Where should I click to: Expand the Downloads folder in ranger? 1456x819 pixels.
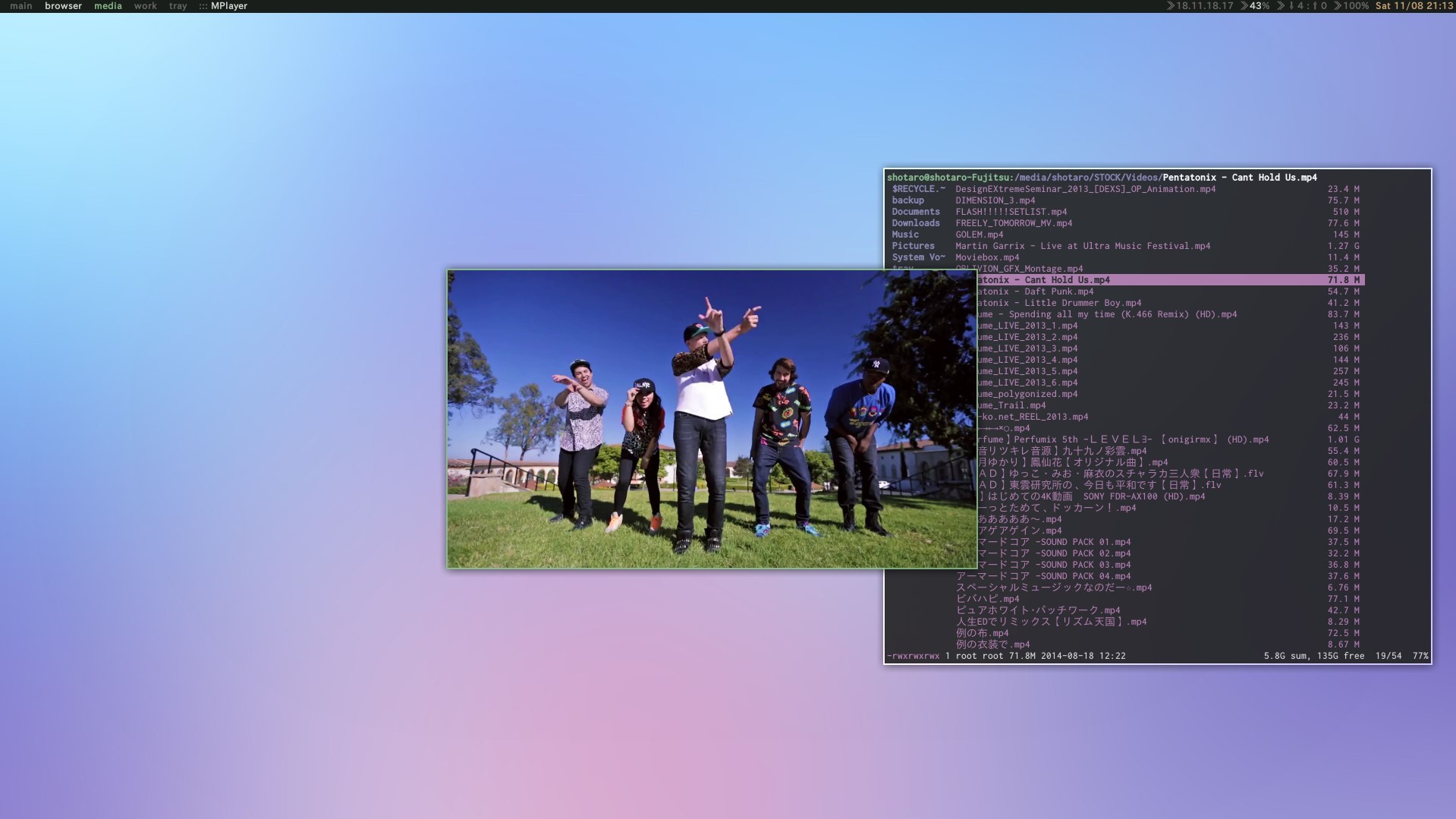[x=917, y=223]
